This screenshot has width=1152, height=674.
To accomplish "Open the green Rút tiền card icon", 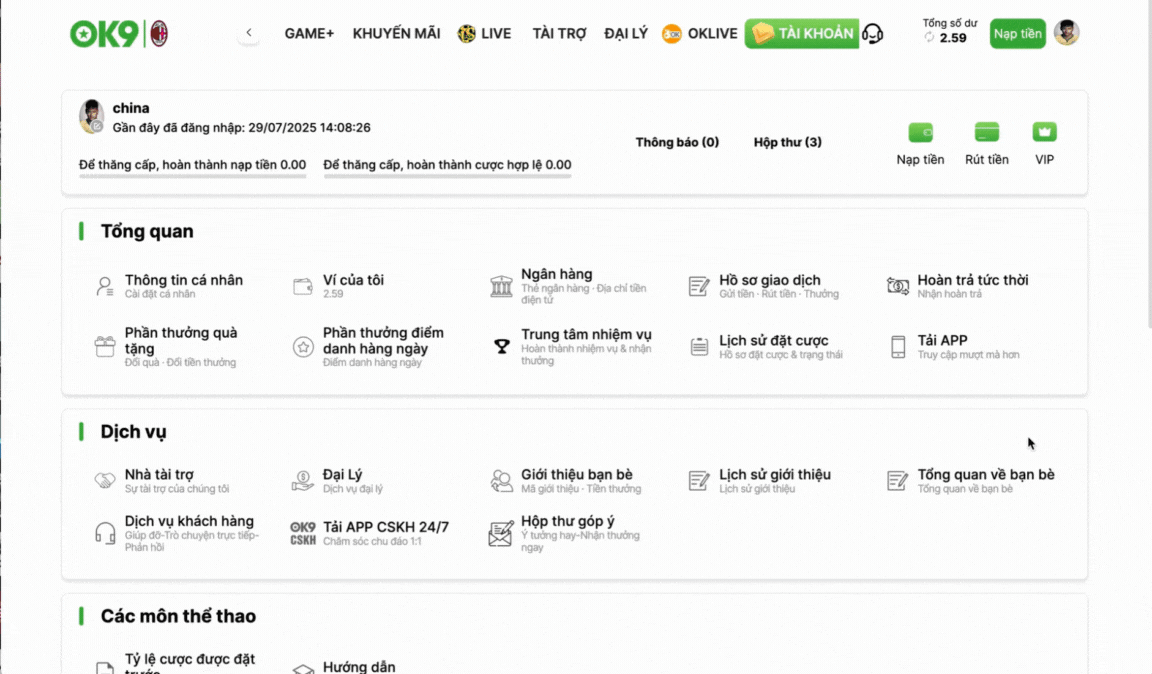I will pyautogui.click(x=987, y=132).
